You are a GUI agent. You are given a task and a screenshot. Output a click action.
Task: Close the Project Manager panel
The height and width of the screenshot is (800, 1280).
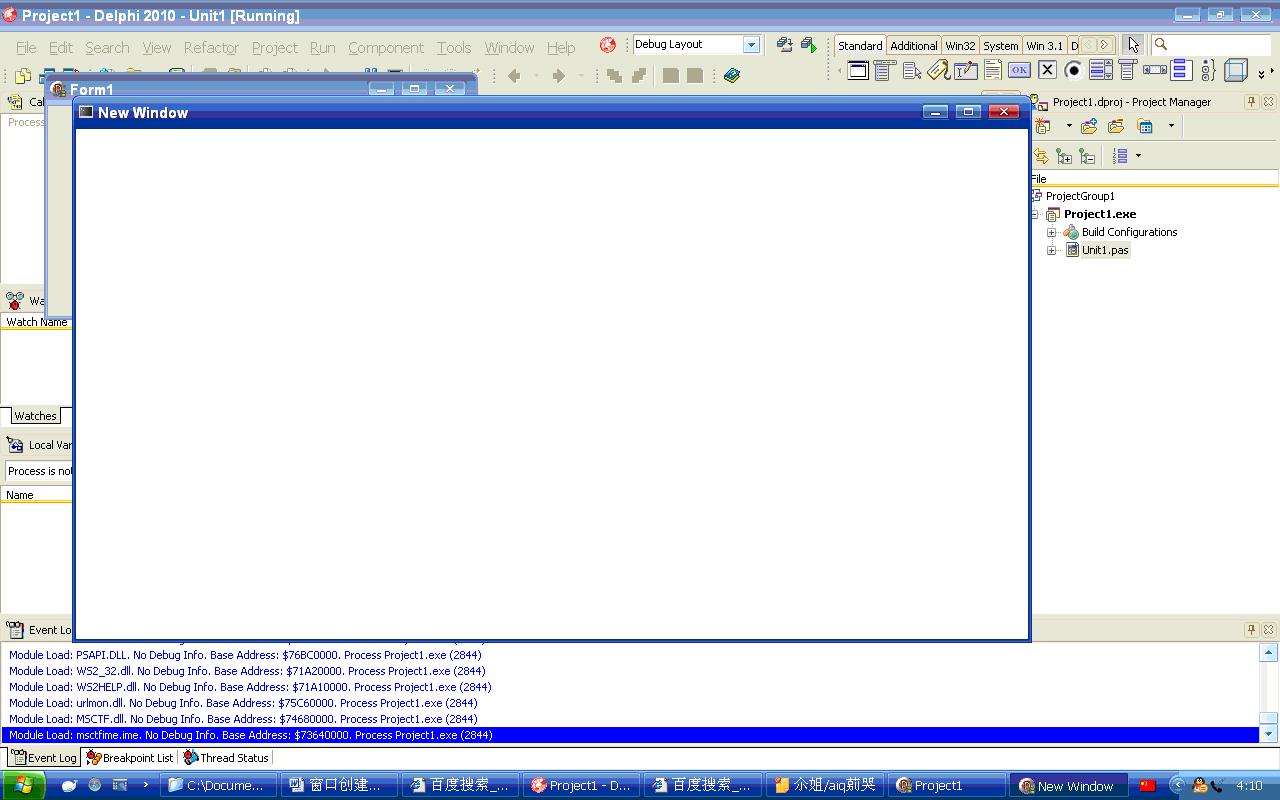coord(1269,102)
